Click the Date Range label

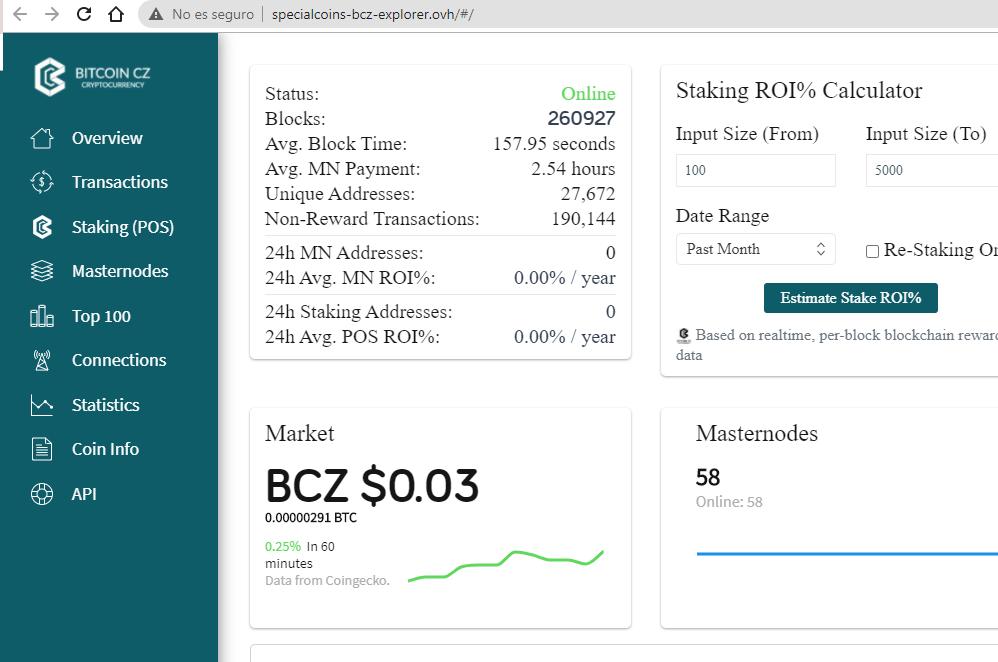pyautogui.click(x=722, y=216)
